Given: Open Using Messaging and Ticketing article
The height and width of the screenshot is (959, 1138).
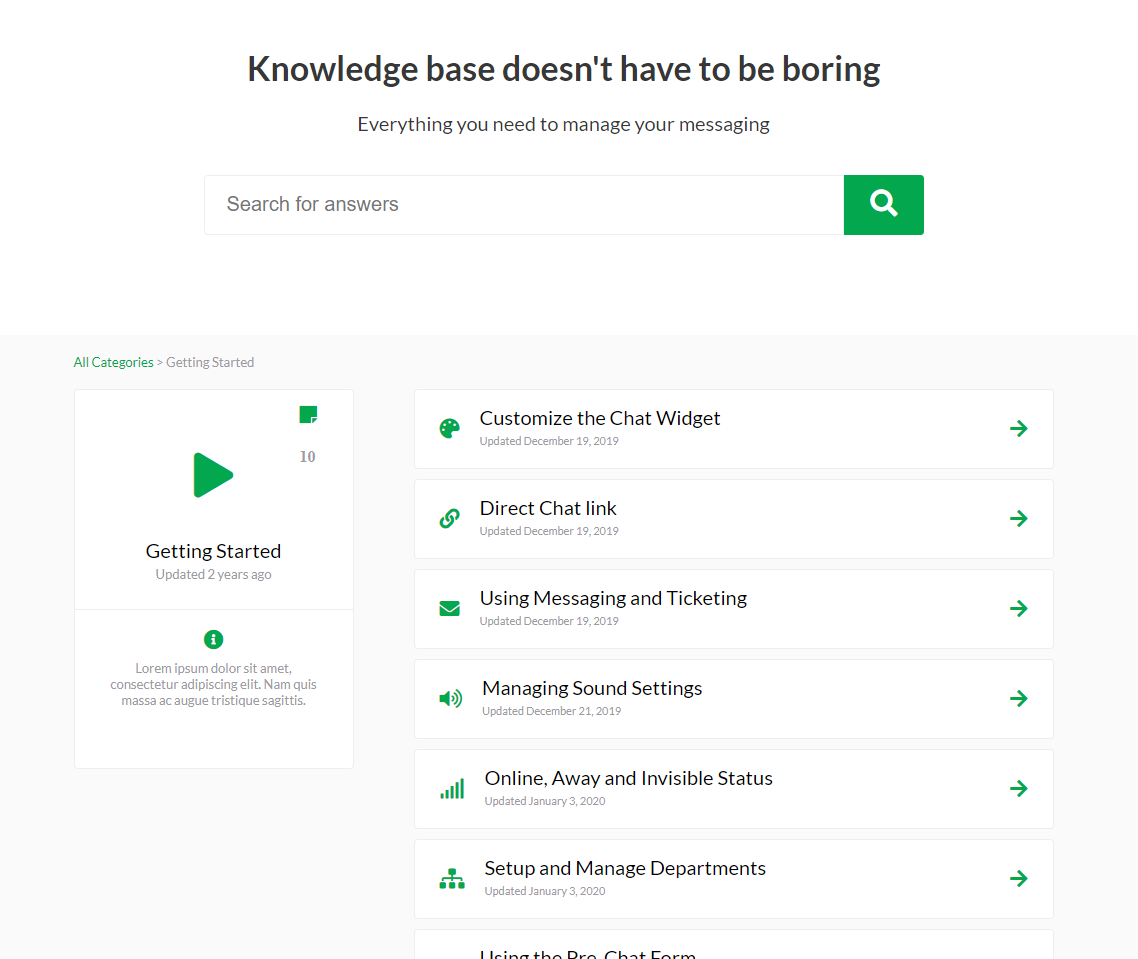Looking at the screenshot, I should coord(613,598).
